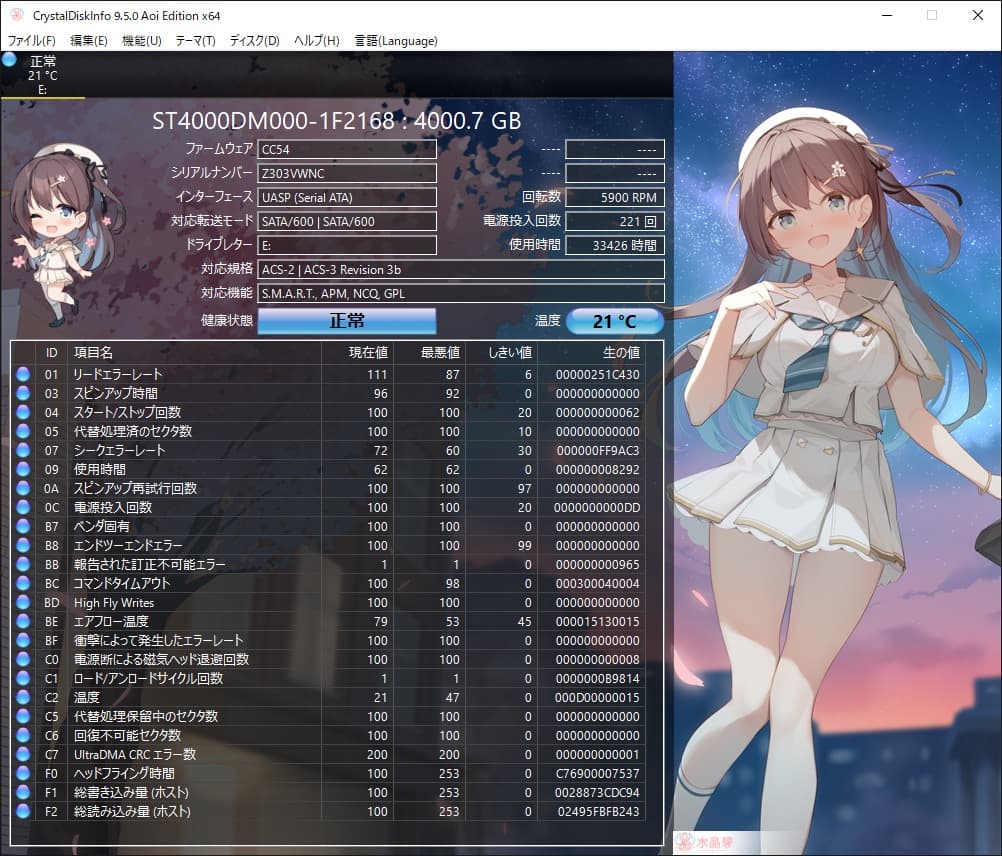Open the テーマ(T) menu
1002x856 pixels.
(195, 41)
